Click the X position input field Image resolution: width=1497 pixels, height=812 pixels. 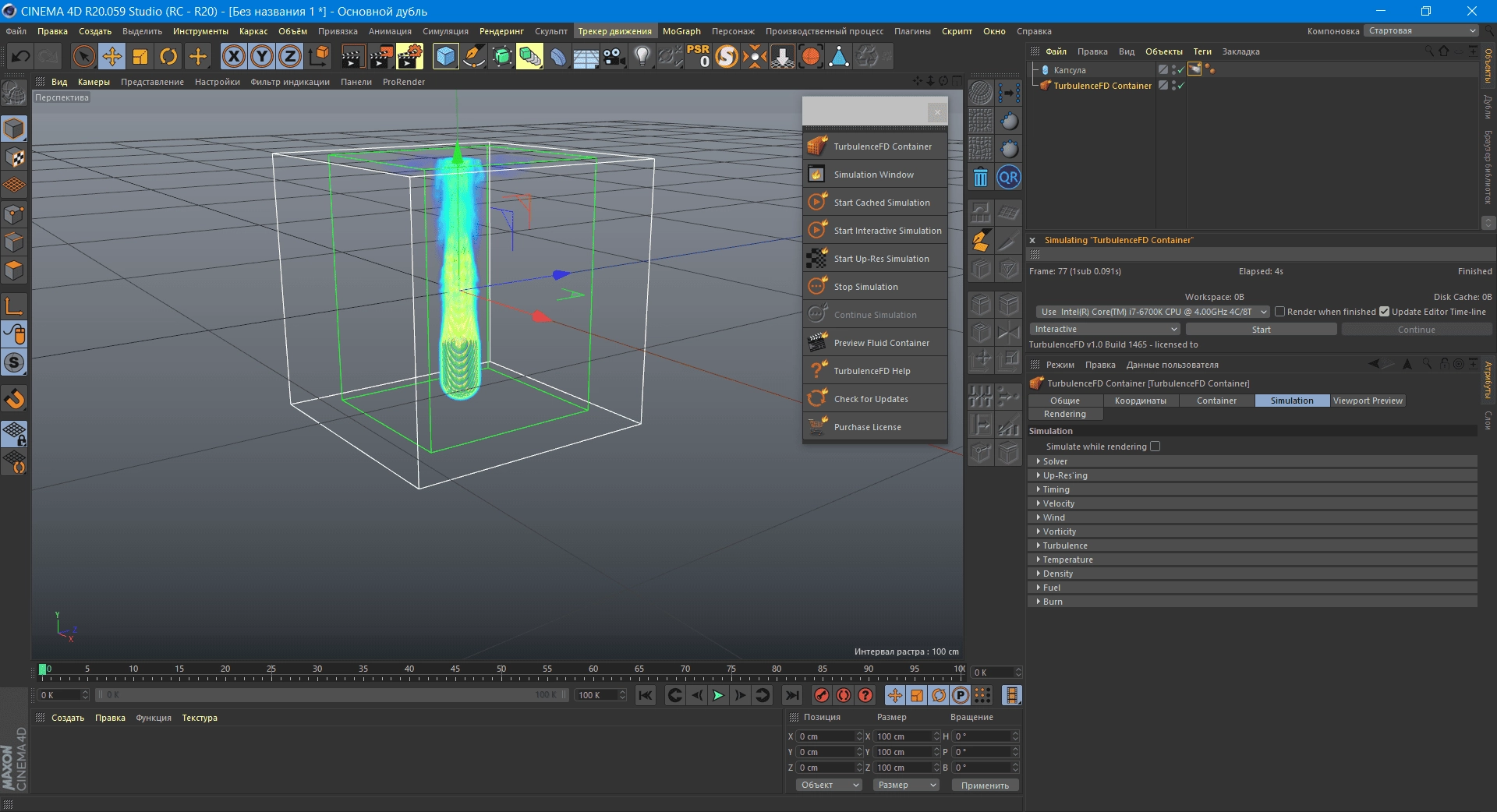[830, 736]
